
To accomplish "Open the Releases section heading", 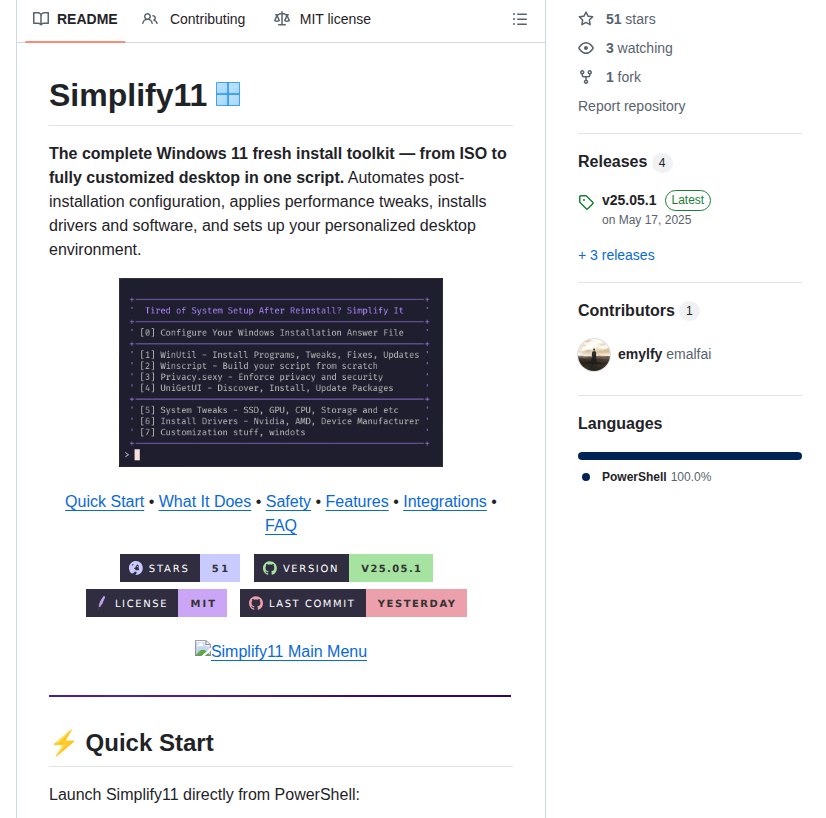I will pyautogui.click(x=611, y=161).
